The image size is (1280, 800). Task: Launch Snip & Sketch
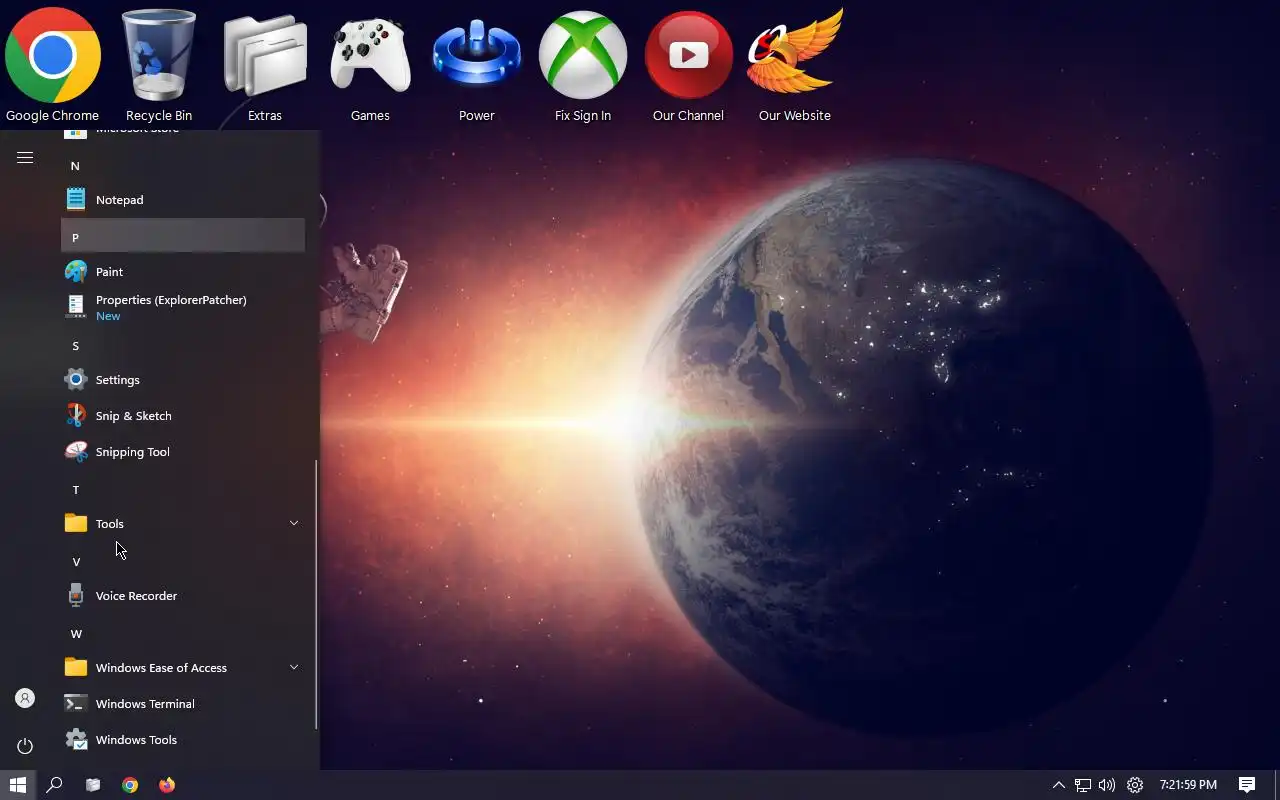point(183,416)
